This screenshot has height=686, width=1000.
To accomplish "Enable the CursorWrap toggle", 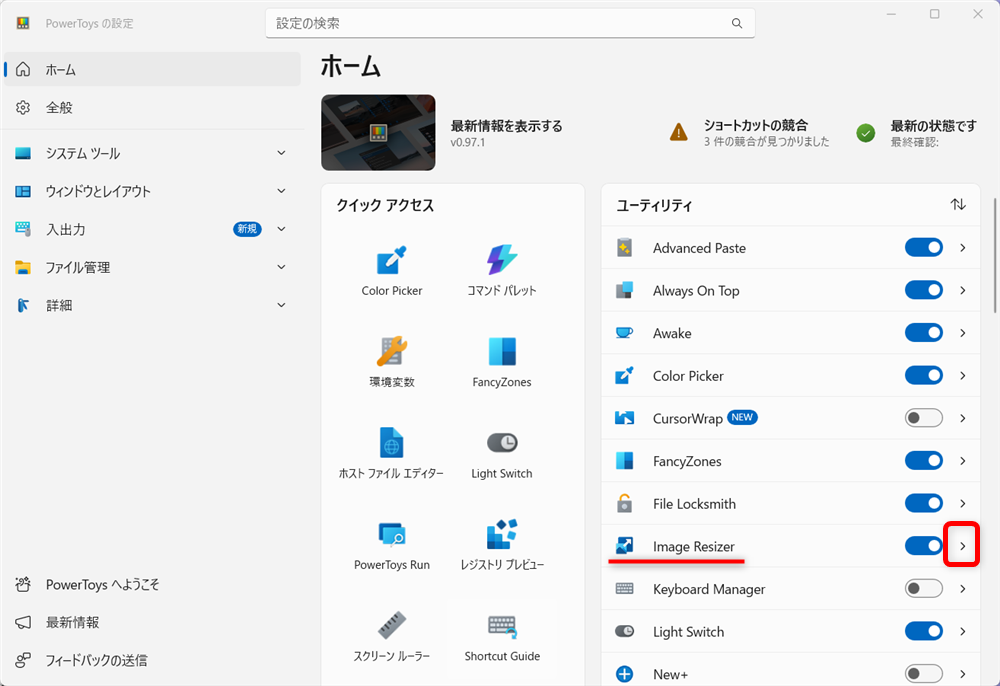I will click(x=923, y=418).
